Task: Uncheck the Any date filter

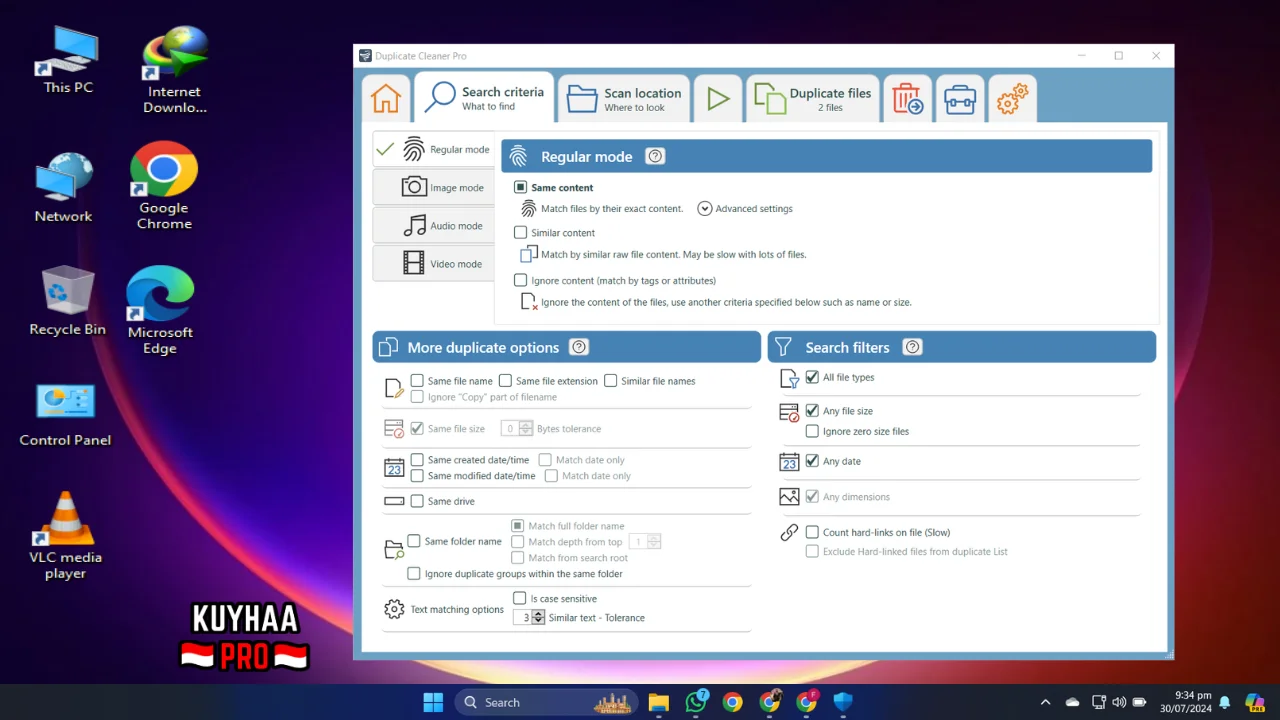Action: point(812,461)
